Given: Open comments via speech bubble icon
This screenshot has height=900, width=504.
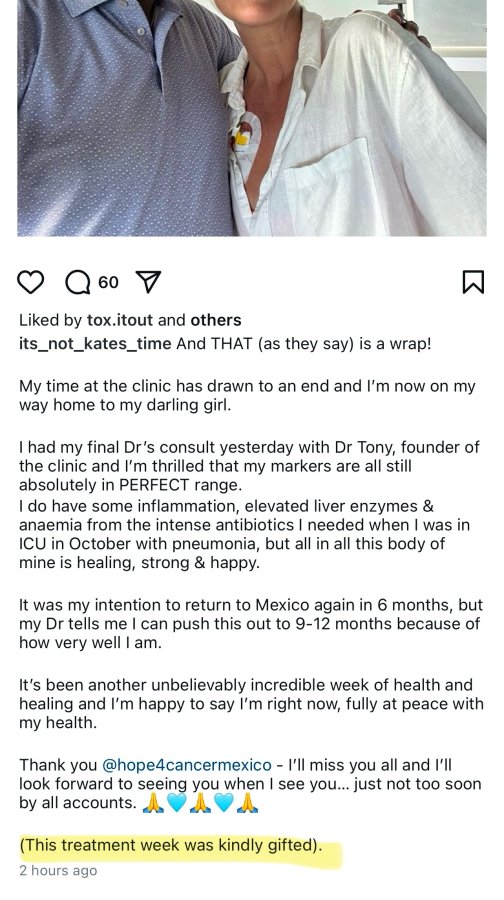Looking at the screenshot, I should (x=76, y=282).
